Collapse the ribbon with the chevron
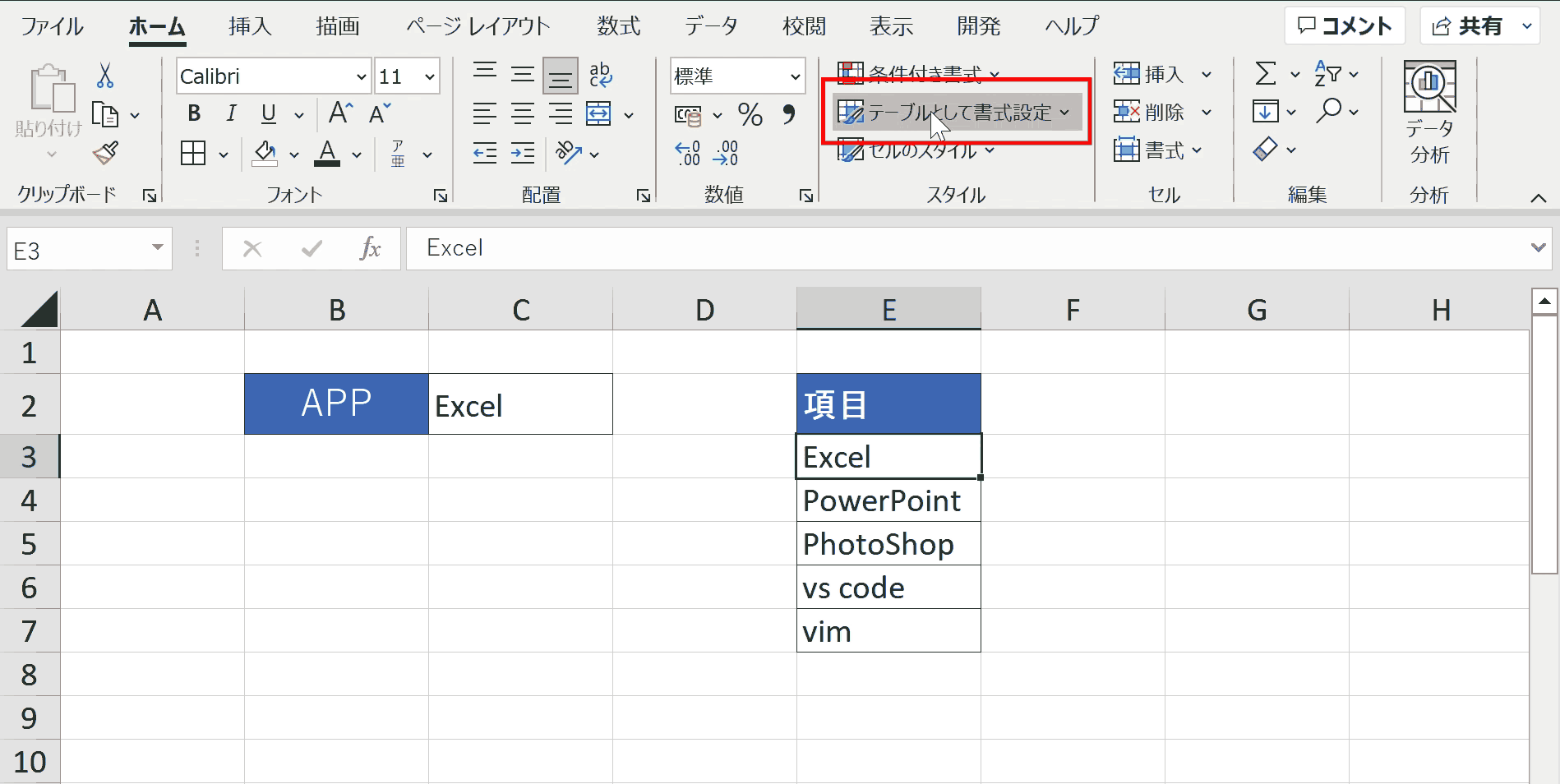The height and width of the screenshot is (784, 1560). point(1539,197)
